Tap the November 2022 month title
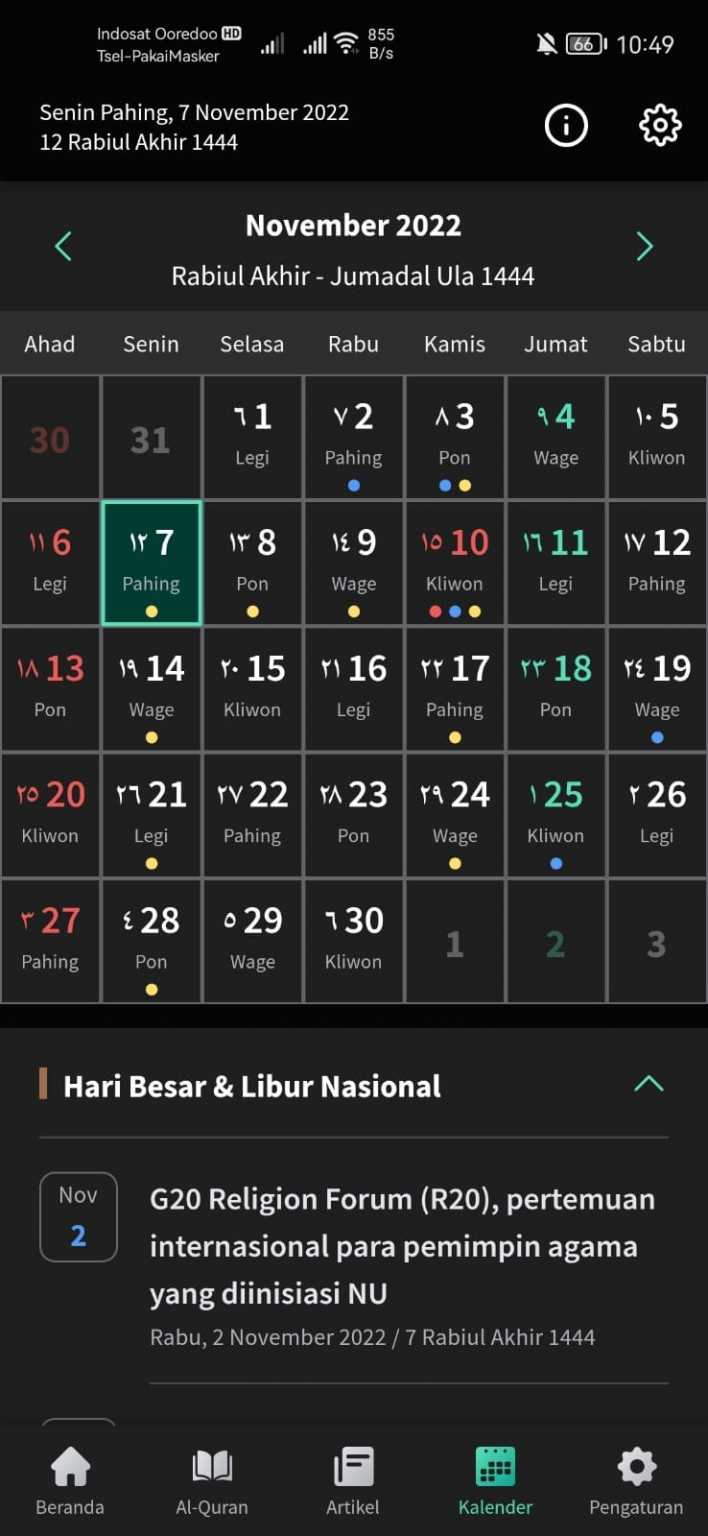The width and height of the screenshot is (708, 1536). pos(352,225)
